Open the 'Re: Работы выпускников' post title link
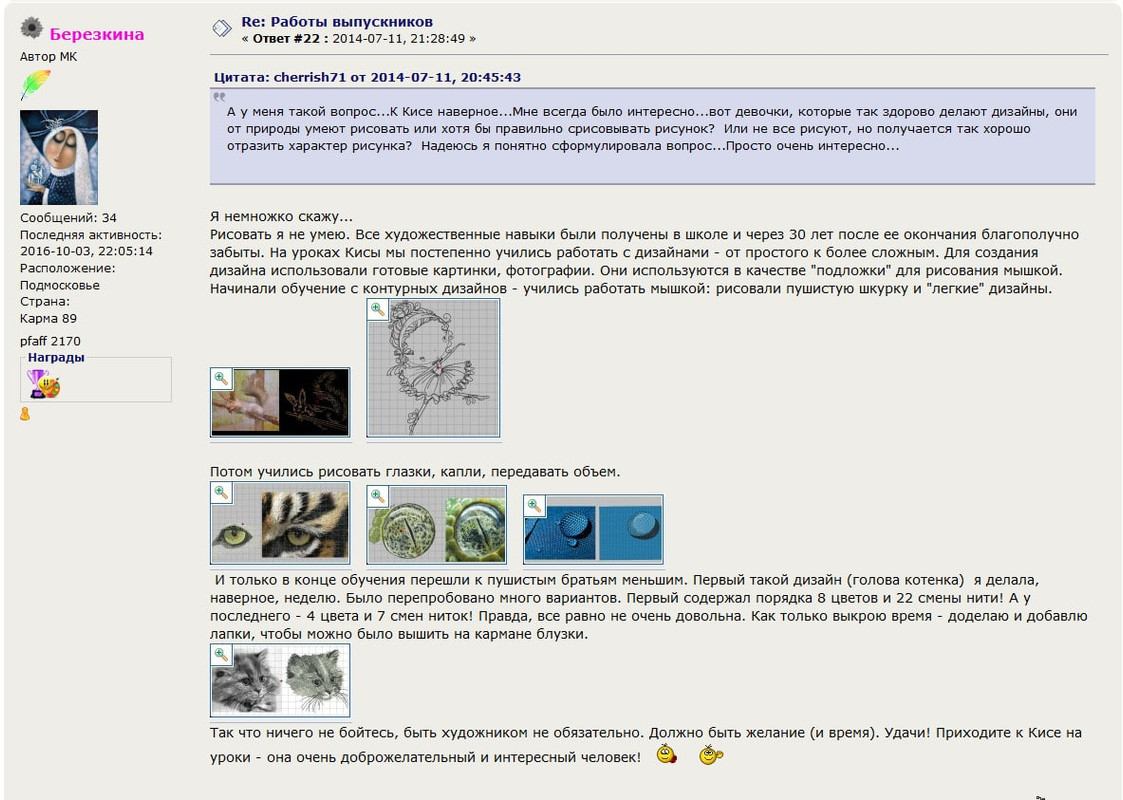1123x800 pixels. (x=337, y=21)
